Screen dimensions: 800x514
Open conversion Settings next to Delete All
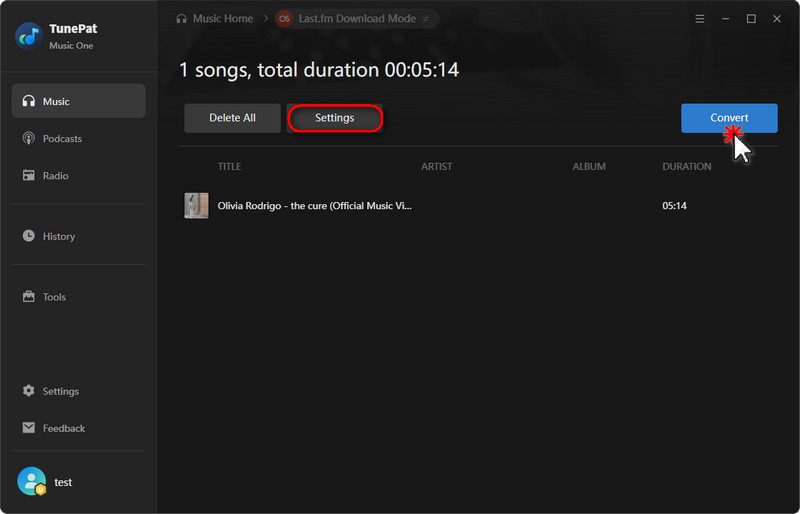335,118
